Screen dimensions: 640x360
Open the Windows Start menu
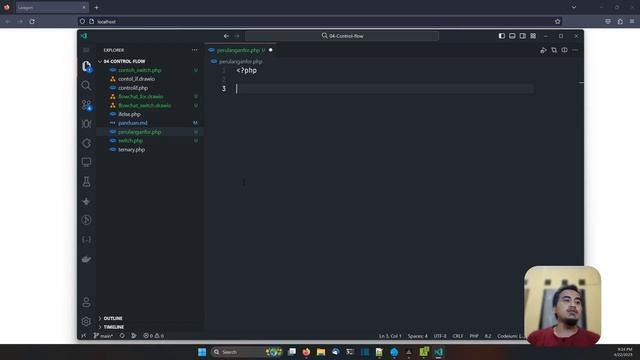pyautogui.click(x=202, y=352)
